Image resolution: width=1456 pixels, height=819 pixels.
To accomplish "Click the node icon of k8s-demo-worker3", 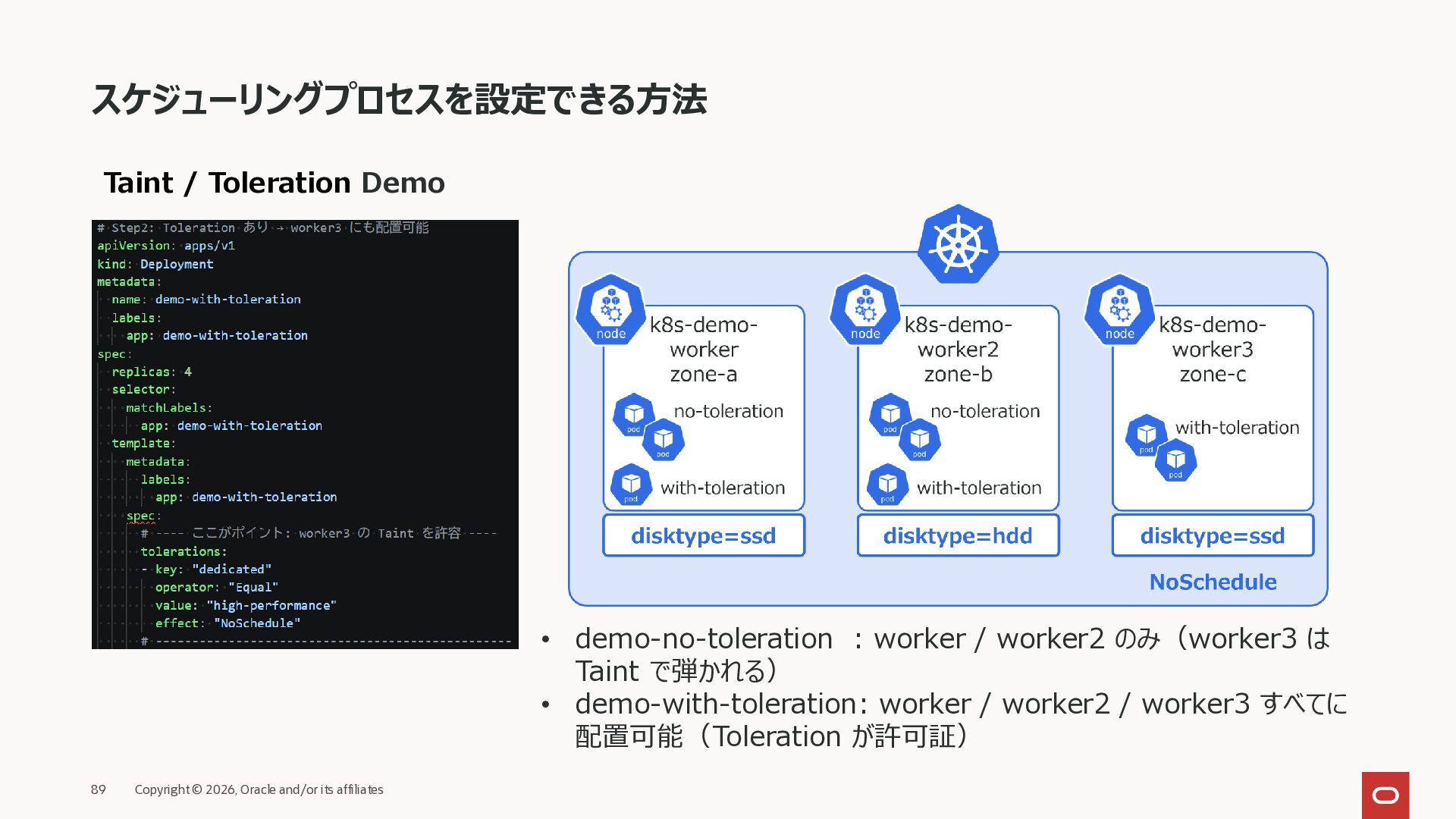I will point(1119,311).
